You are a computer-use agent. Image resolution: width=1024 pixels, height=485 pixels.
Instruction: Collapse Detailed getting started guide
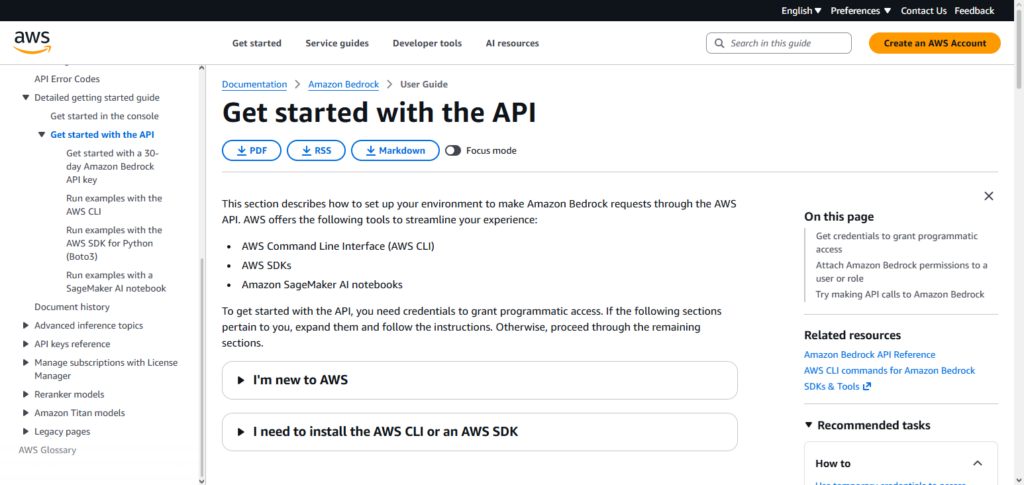click(x=25, y=98)
